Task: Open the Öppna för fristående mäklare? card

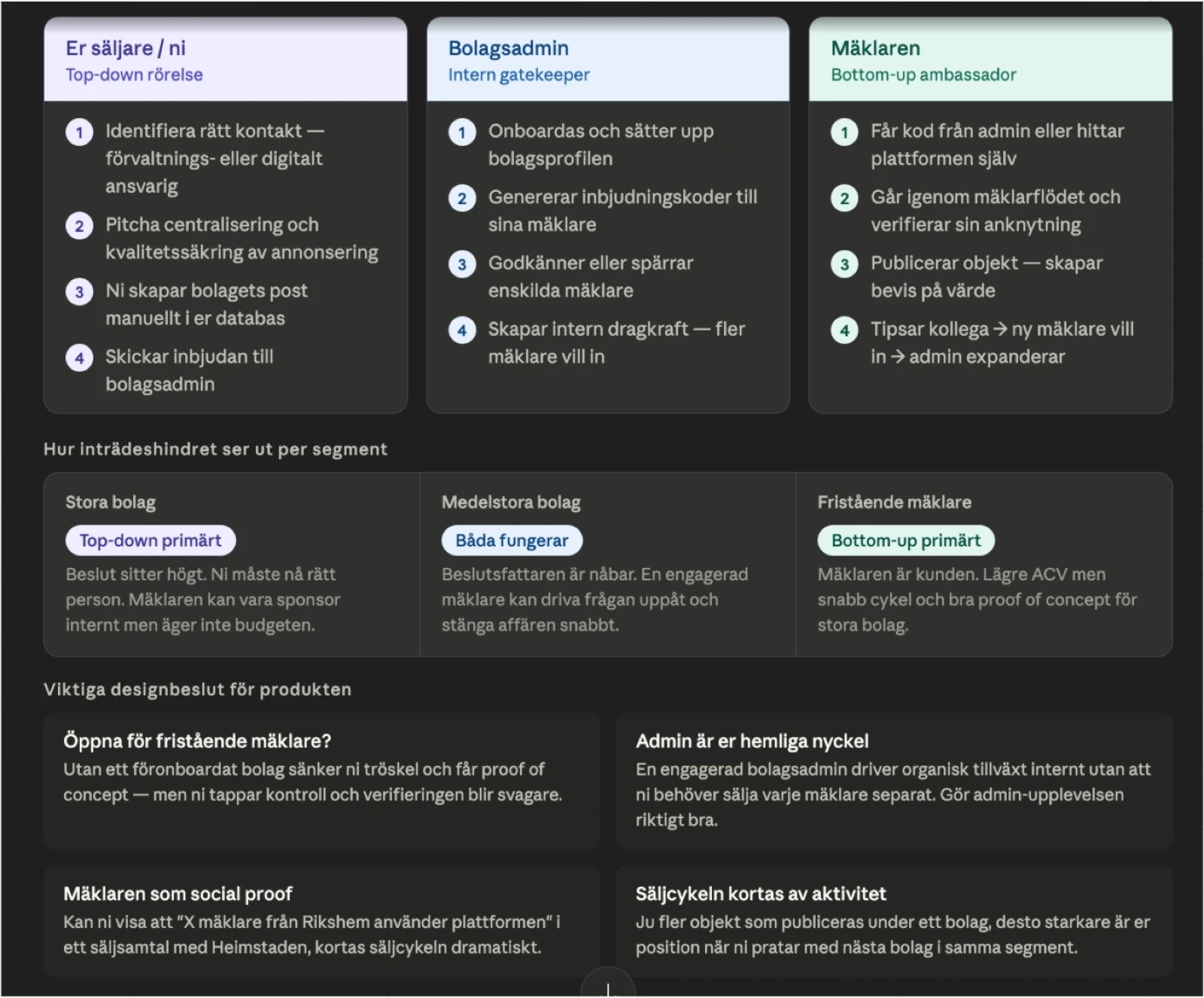Action: click(x=322, y=780)
